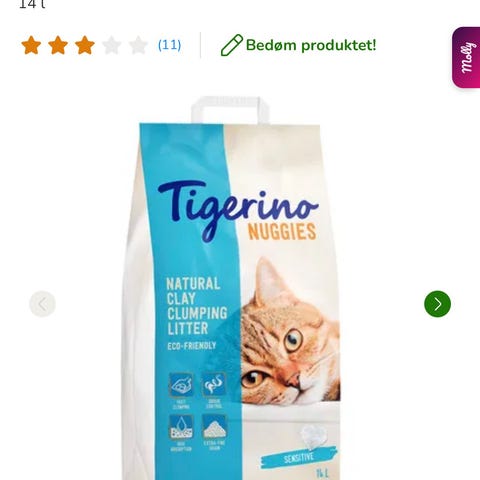The image size is (480, 480).
Task: Click the fifth grey rating star
Action: pos(138,45)
